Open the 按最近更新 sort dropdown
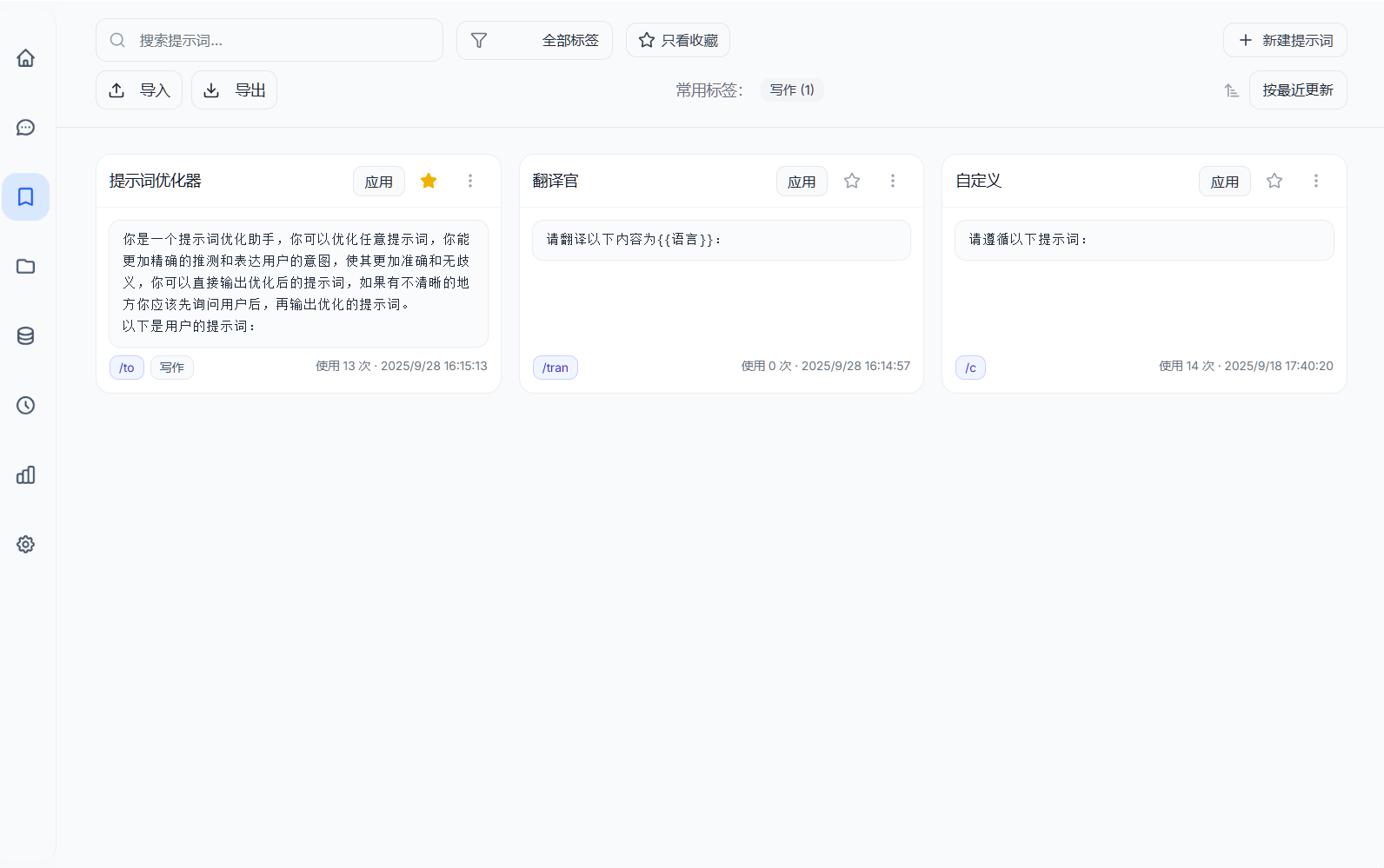The image size is (1384, 868). click(1297, 90)
